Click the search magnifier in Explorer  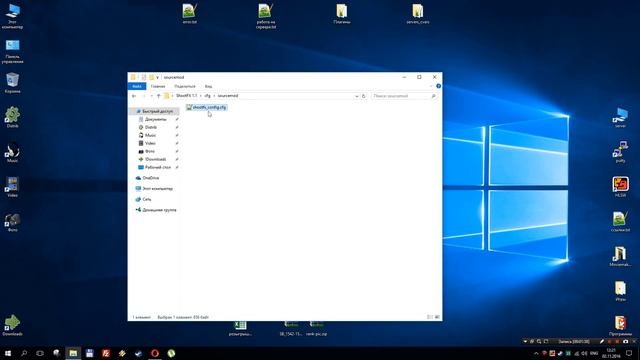pyautogui.click(x=433, y=96)
